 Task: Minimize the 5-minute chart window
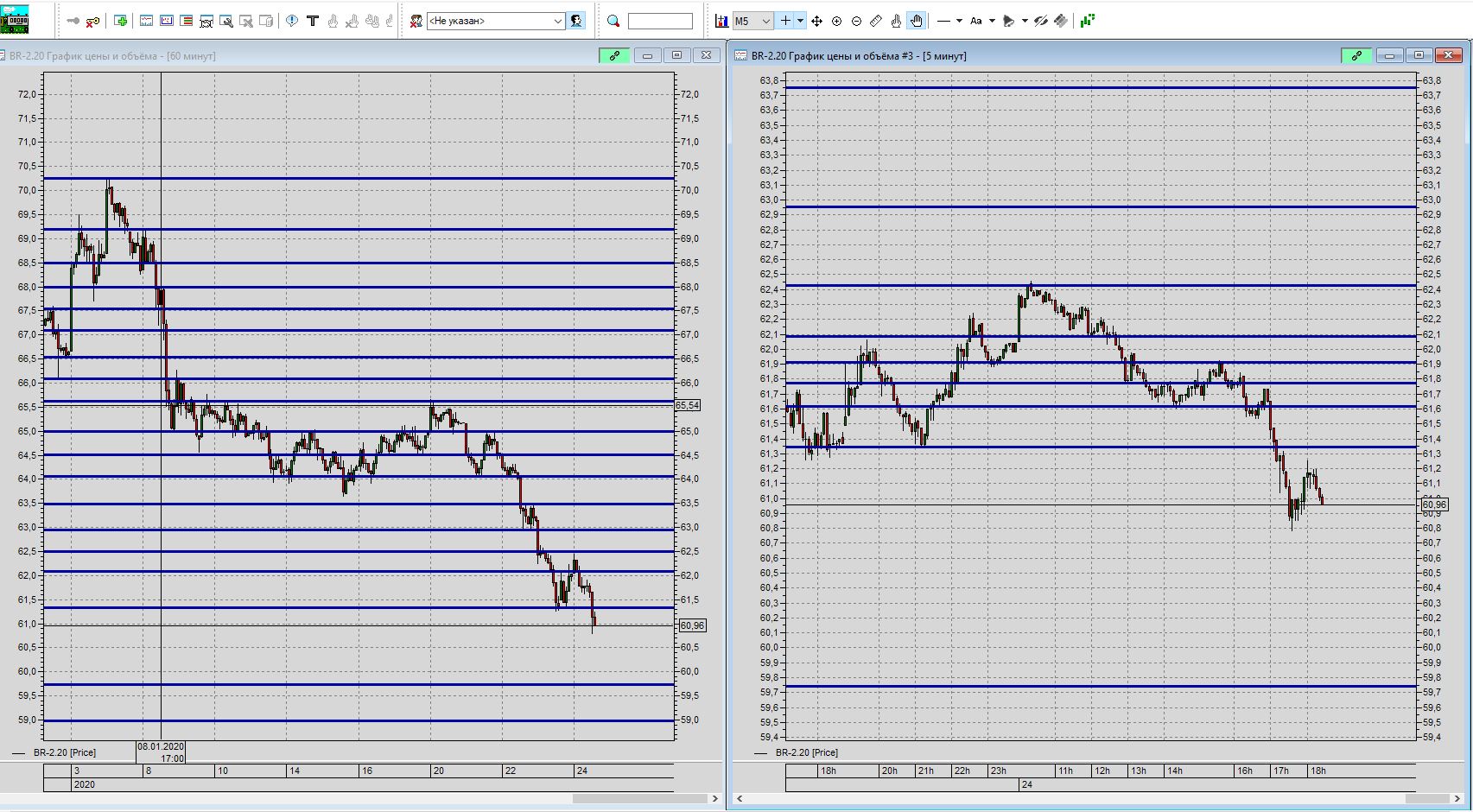(x=1389, y=55)
